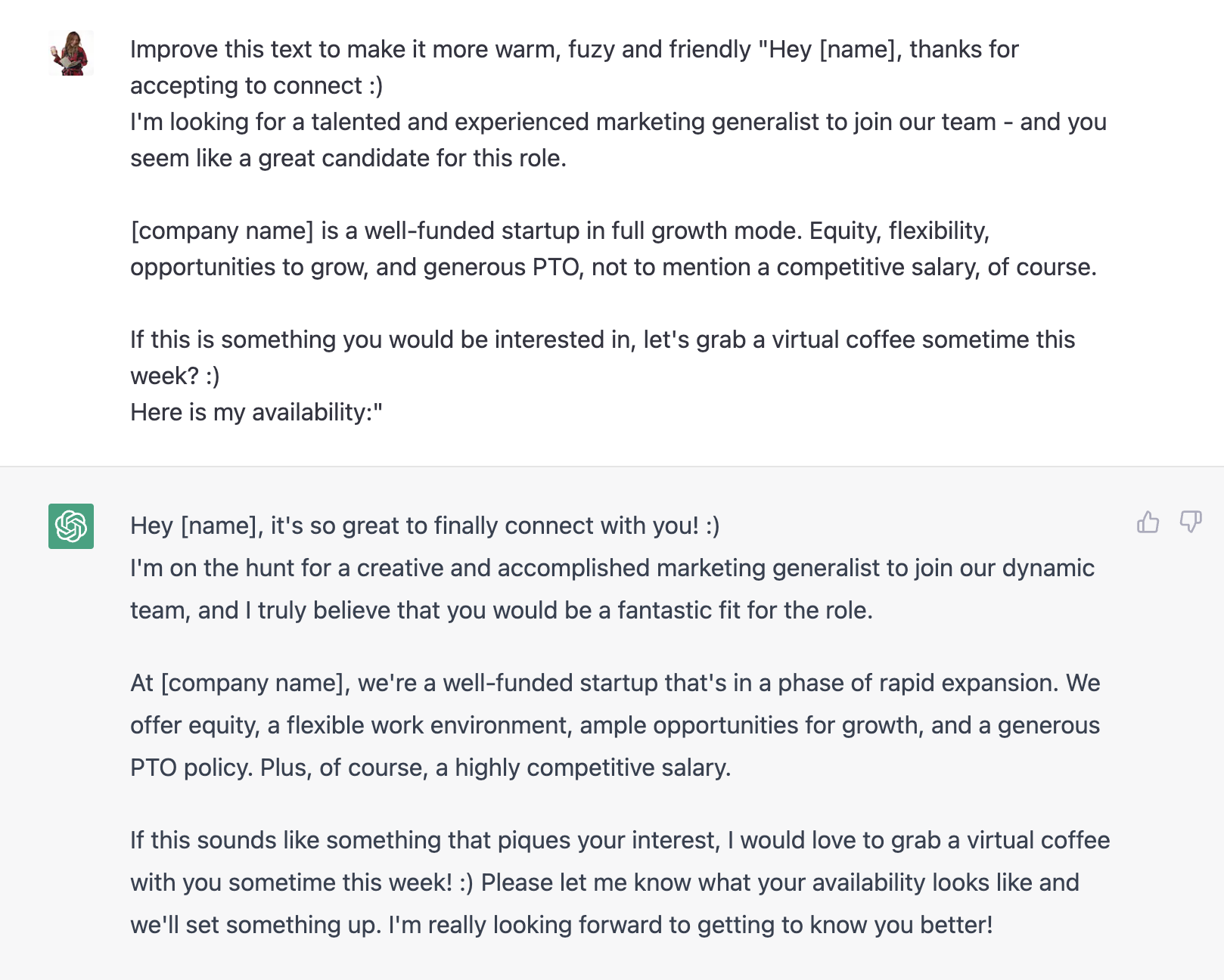This screenshot has width=1224, height=980.
Task: Click the text "week? :)" in prompt
Action: [x=175, y=376]
